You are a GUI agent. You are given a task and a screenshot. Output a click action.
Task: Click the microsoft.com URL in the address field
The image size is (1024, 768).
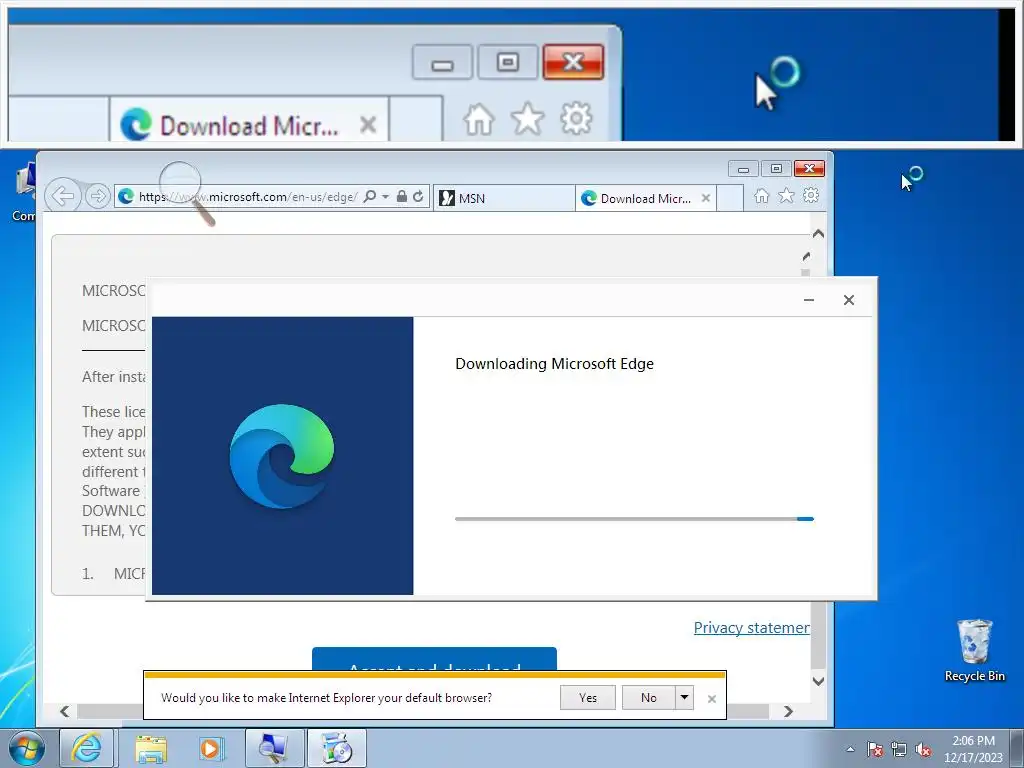point(248,197)
